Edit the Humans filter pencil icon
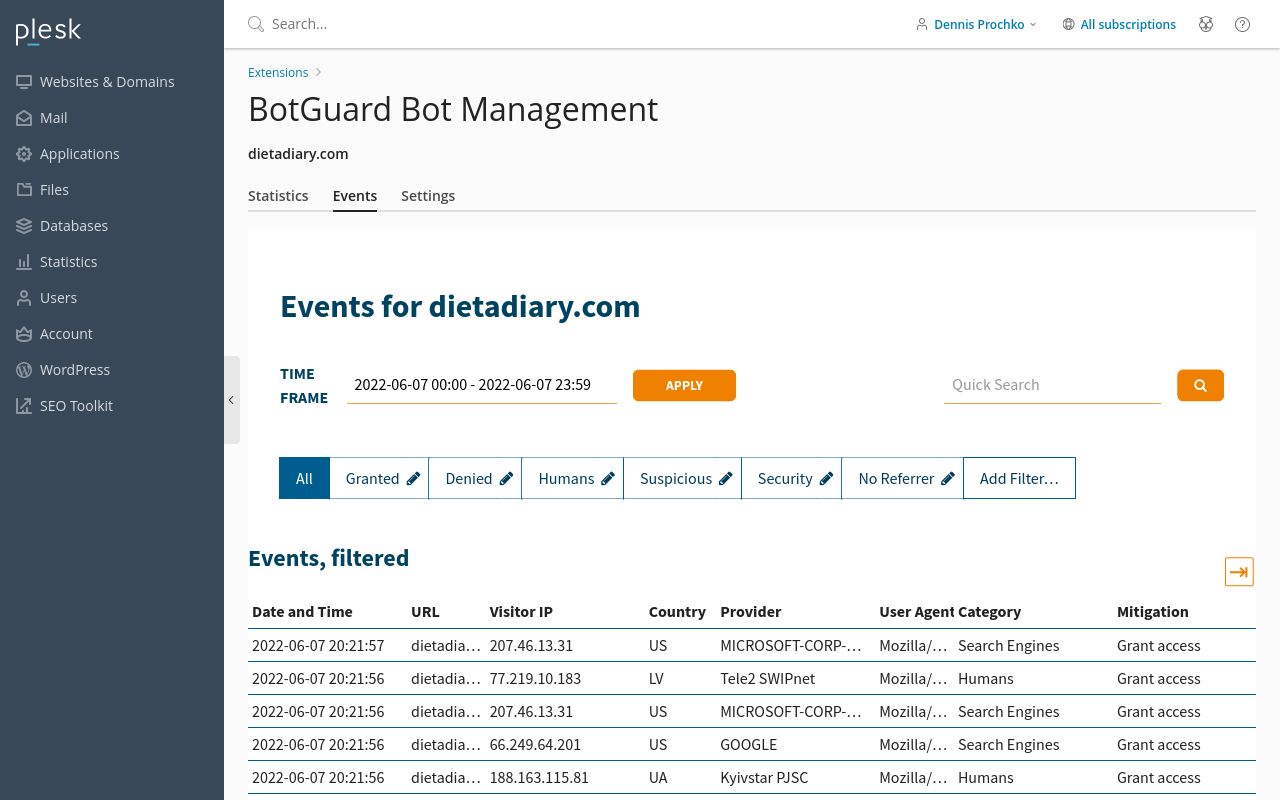This screenshot has height=800, width=1280. coord(607,479)
